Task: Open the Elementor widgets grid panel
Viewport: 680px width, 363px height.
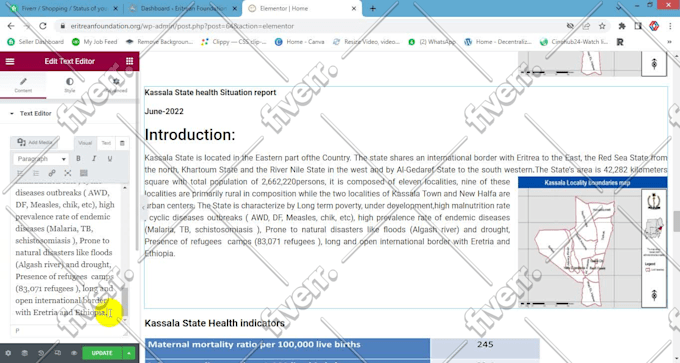Action: pyautogui.click(x=130, y=61)
